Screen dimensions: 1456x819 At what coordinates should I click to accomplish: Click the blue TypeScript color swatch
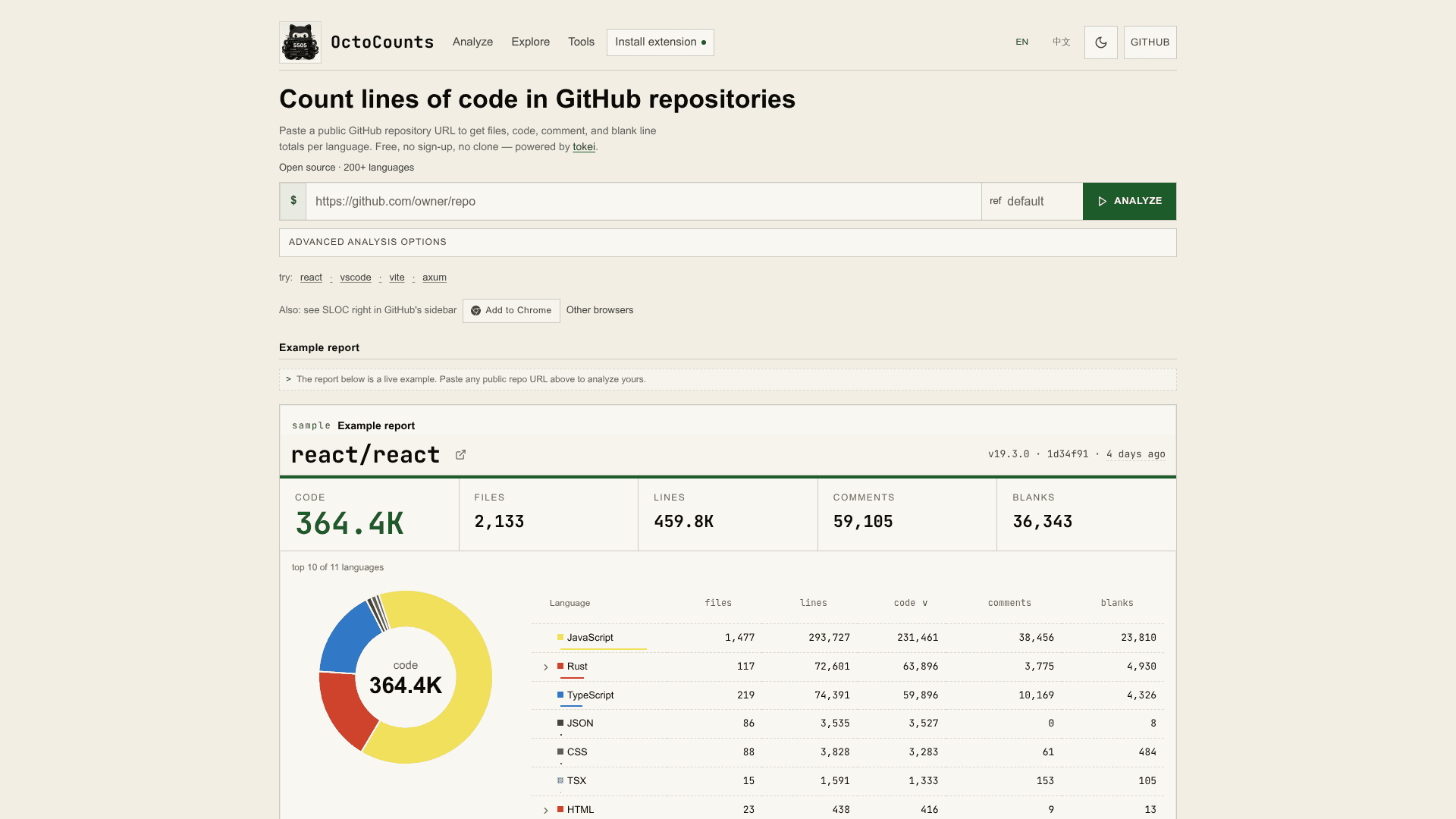click(x=560, y=695)
